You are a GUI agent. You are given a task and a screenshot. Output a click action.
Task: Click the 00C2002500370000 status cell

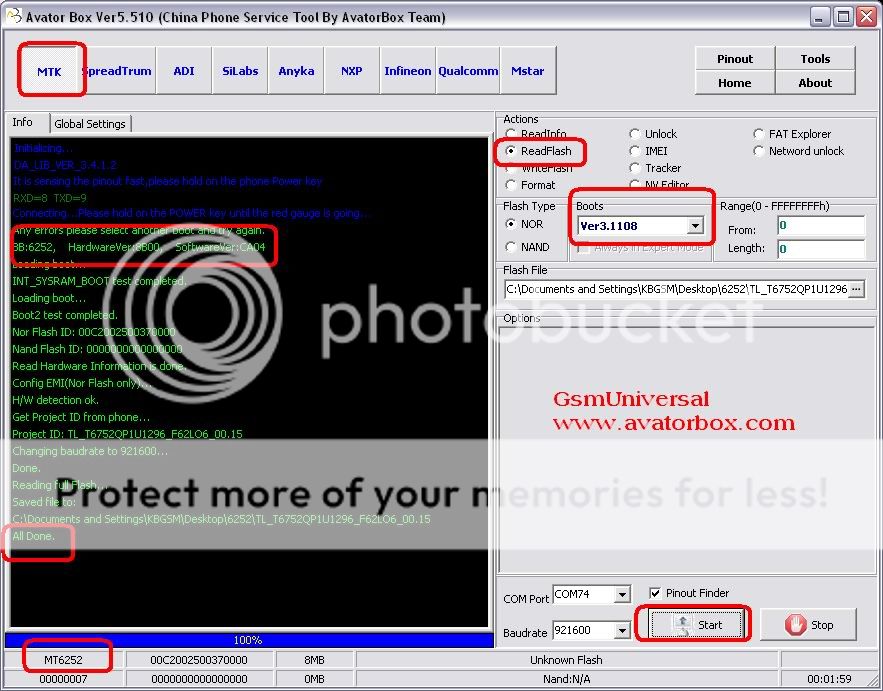(x=199, y=659)
